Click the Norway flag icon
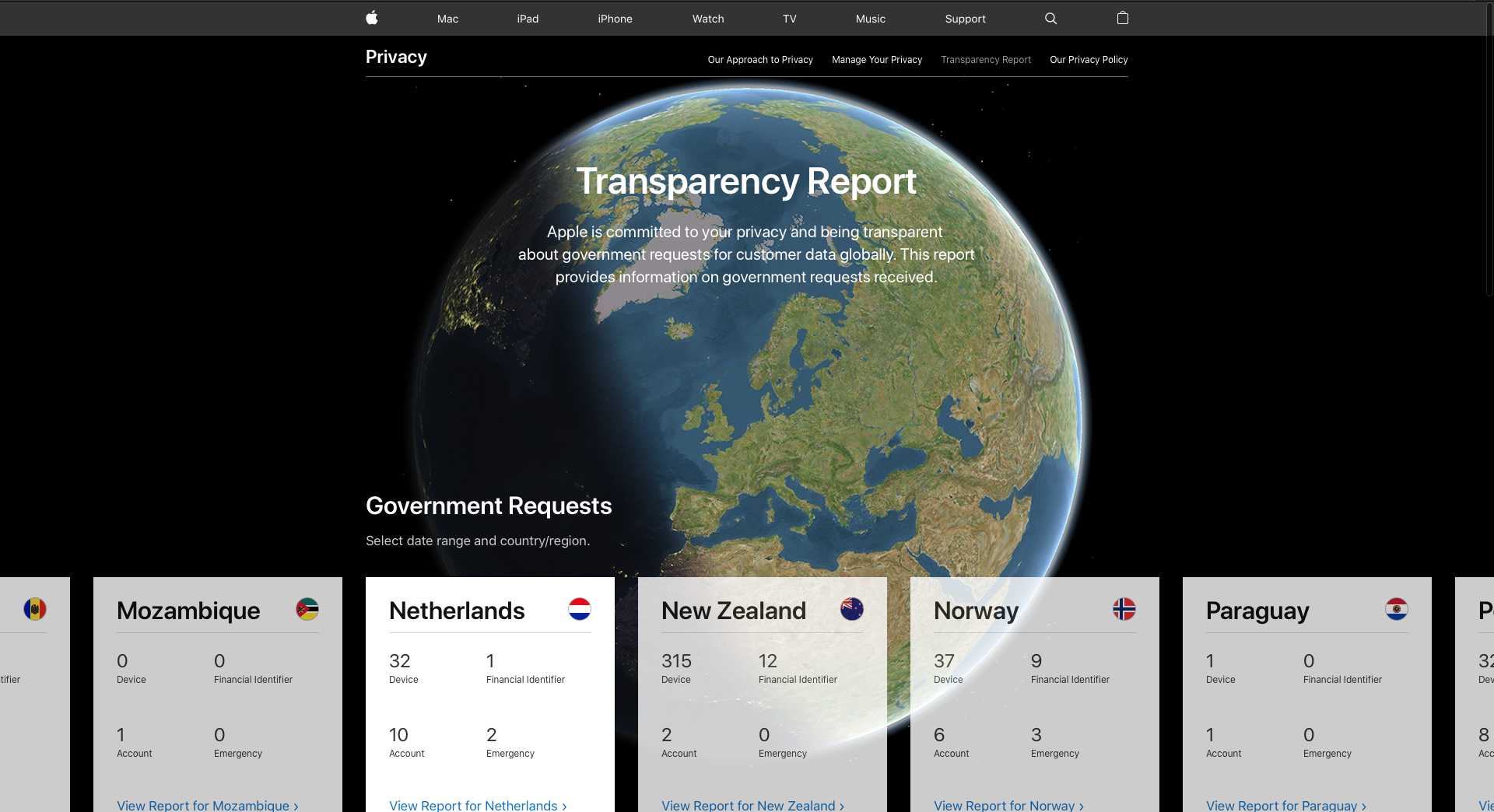Image resolution: width=1494 pixels, height=812 pixels. pyautogui.click(x=1124, y=609)
